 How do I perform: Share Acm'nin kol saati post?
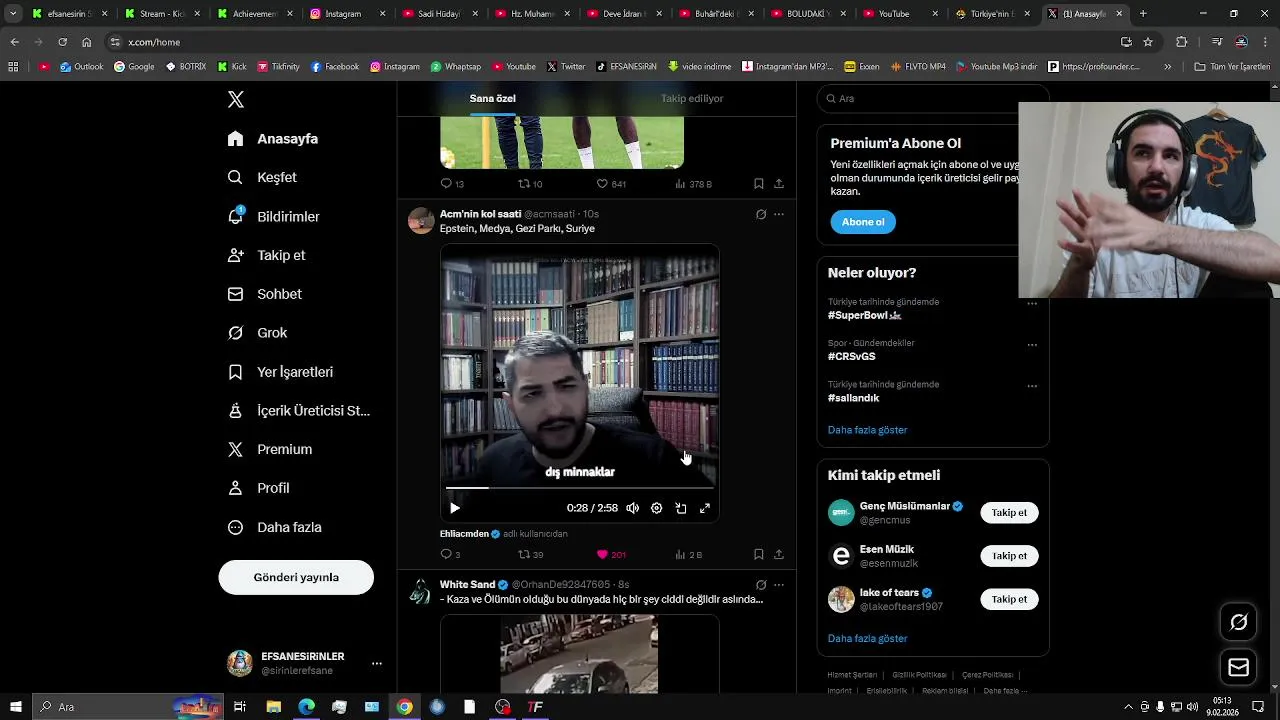point(779,555)
